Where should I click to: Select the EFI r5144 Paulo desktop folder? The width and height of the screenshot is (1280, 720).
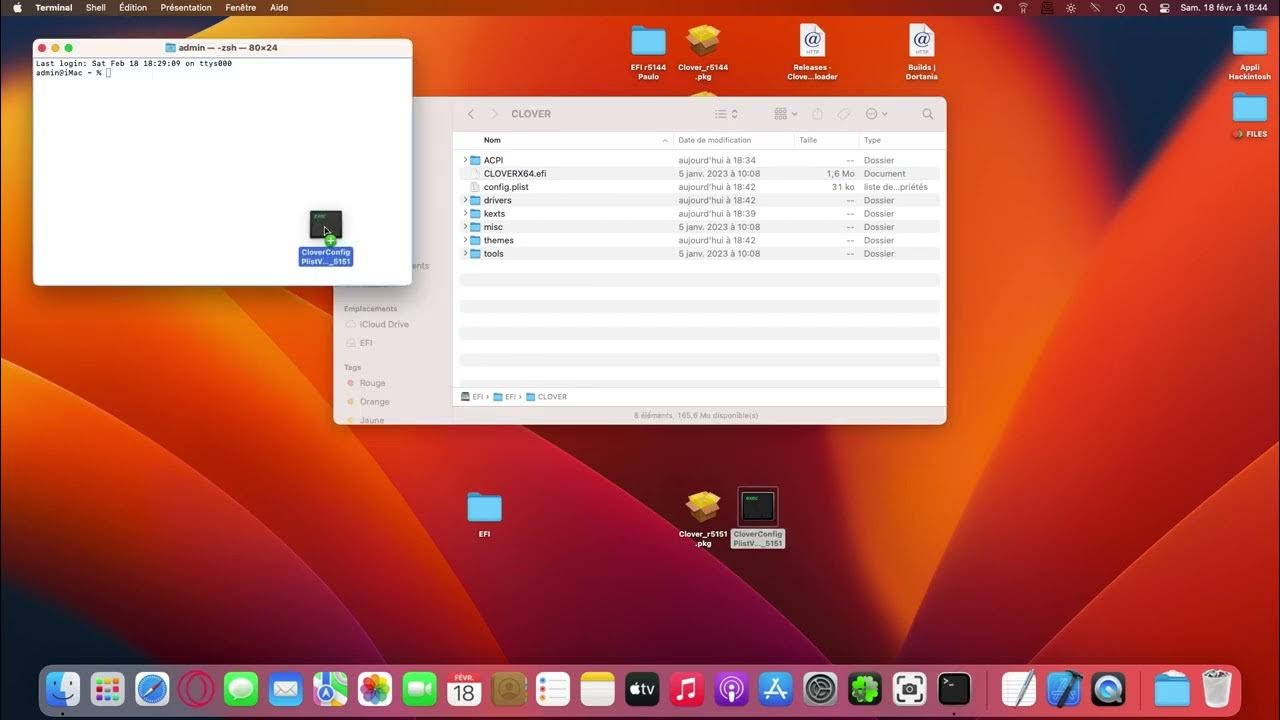coord(648,52)
